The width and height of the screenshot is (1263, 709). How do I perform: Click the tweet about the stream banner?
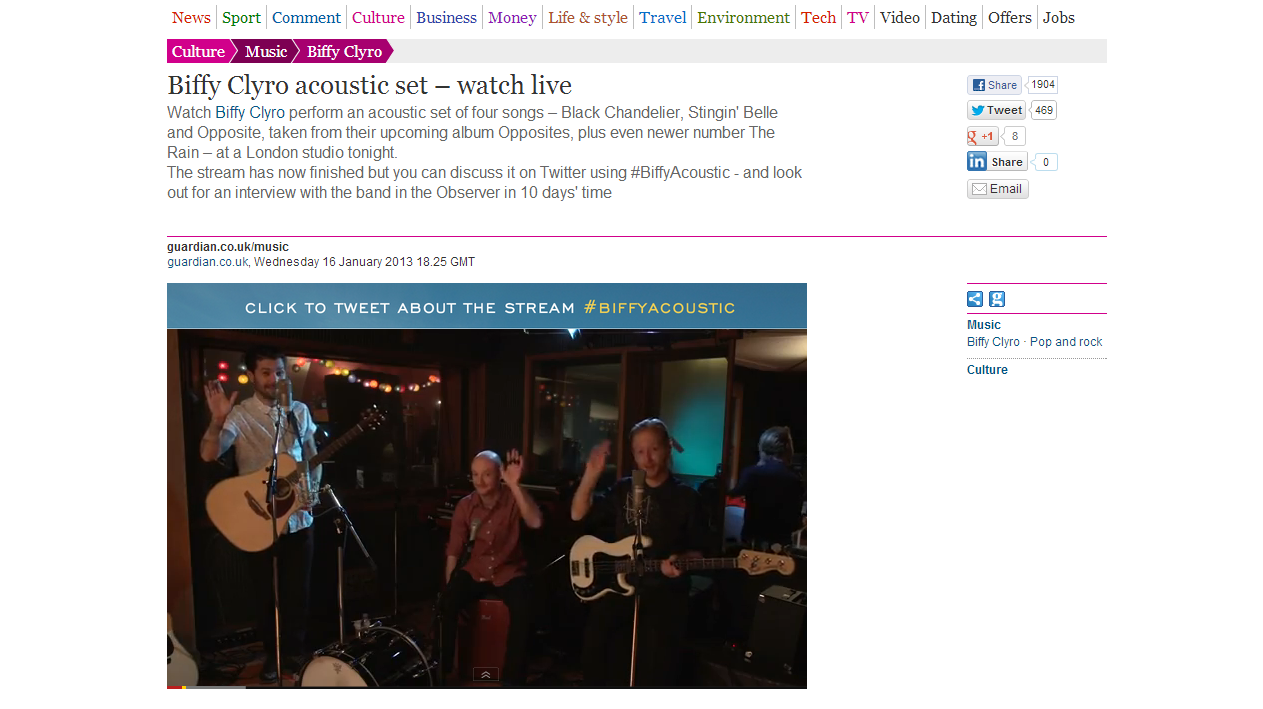pos(487,306)
